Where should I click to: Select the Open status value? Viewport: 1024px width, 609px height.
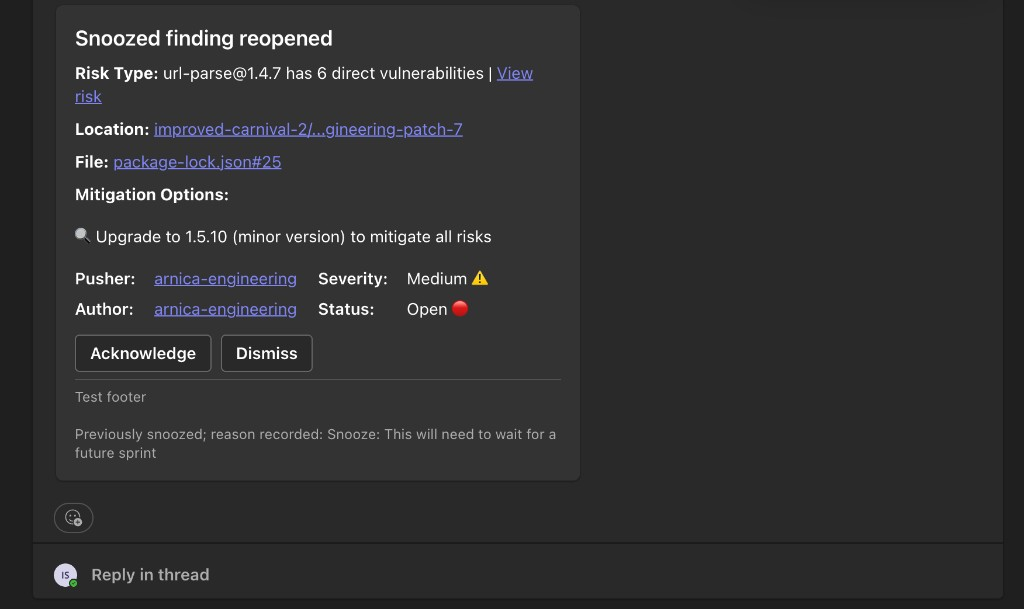coord(426,309)
